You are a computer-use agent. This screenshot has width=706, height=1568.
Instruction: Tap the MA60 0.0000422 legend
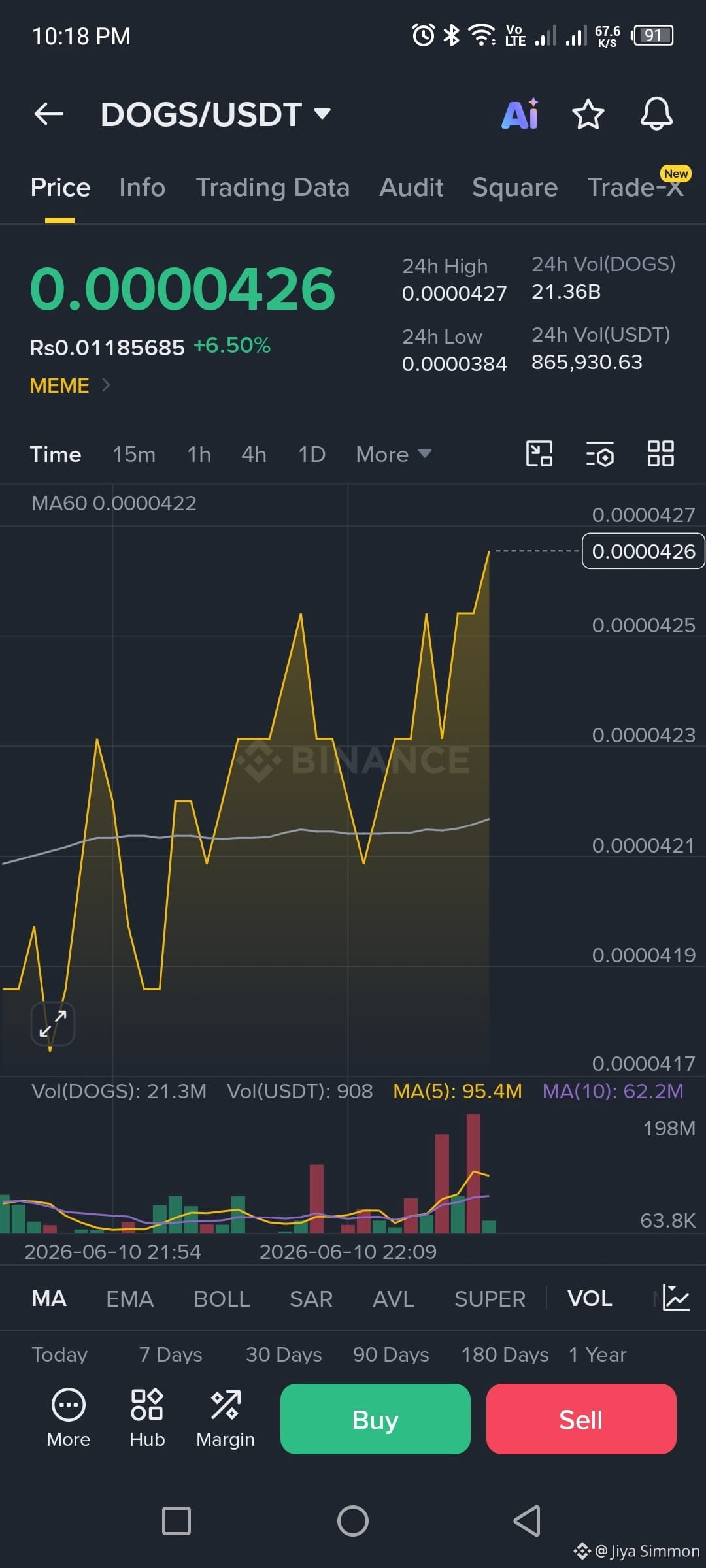click(x=114, y=503)
